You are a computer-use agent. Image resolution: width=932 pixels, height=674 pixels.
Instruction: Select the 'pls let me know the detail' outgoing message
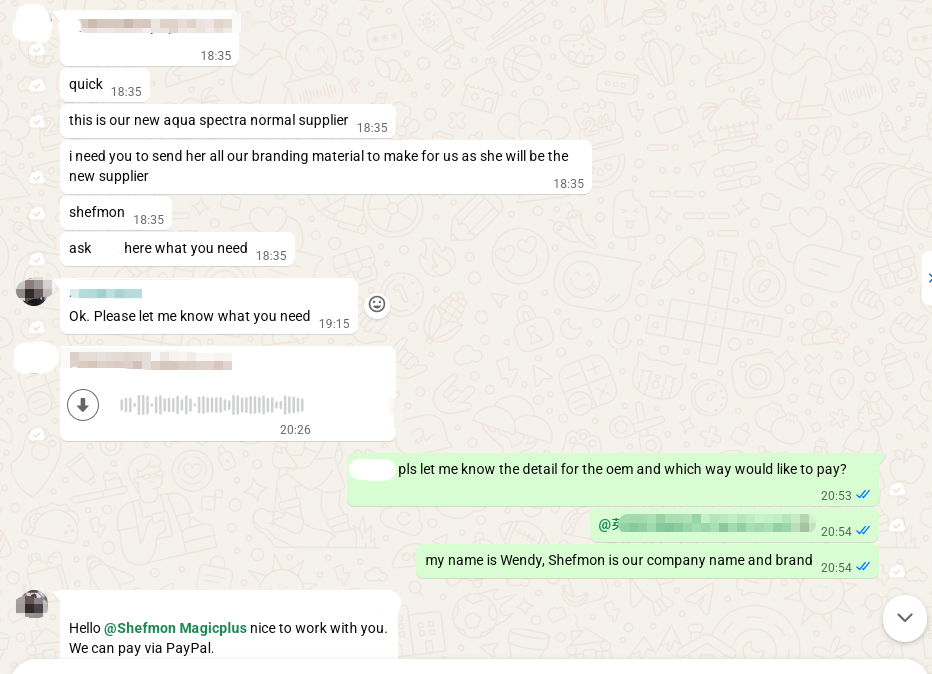pos(897,489)
